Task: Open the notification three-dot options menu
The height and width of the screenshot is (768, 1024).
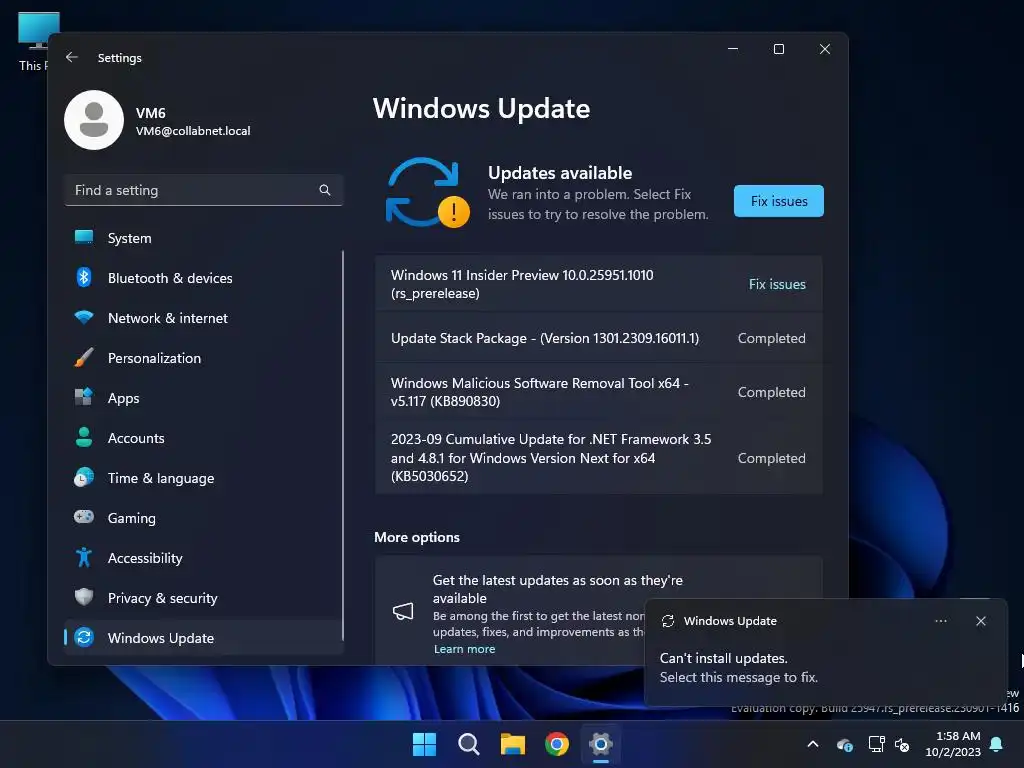Action: 940,621
